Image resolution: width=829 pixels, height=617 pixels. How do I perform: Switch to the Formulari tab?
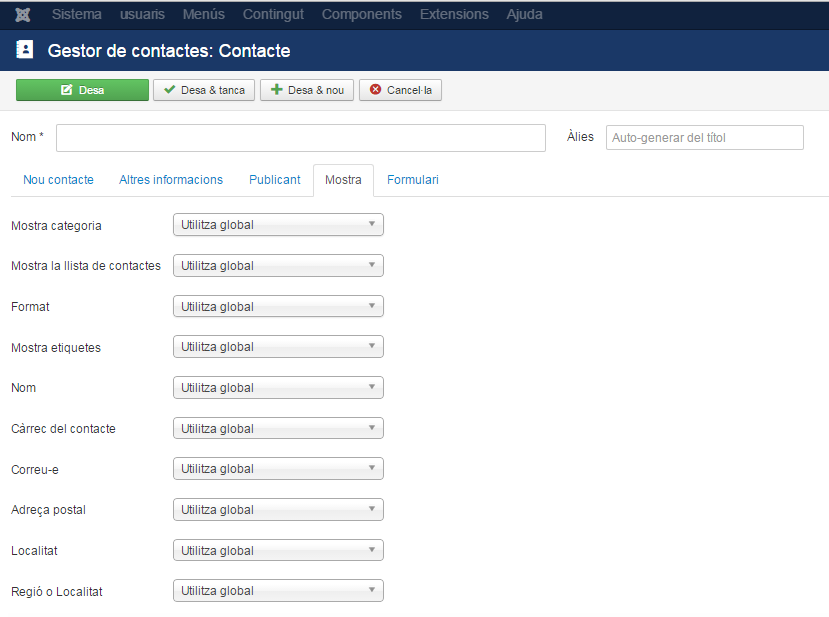pos(412,180)
